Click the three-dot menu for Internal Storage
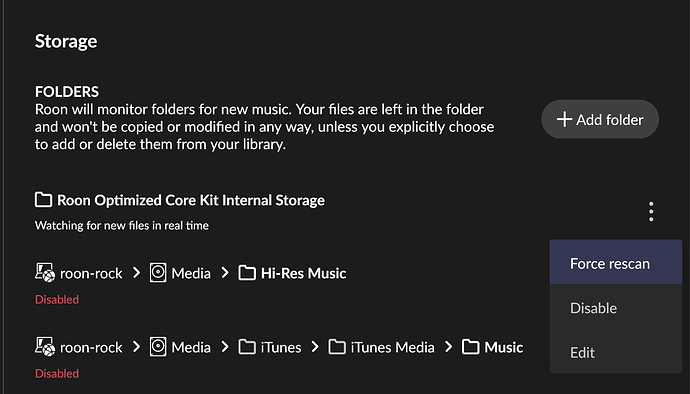Viewport: 690px width, 394px height. (651, 212)
